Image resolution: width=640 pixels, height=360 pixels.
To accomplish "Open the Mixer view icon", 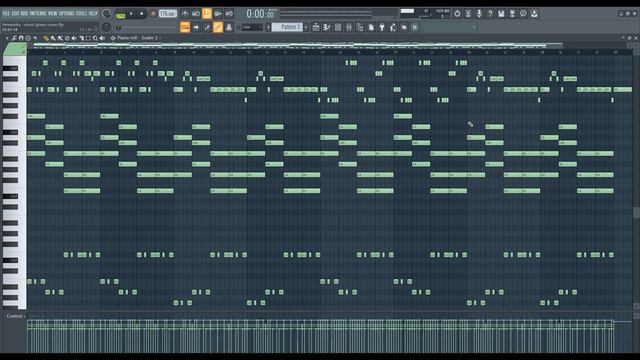I will point(349,27).
